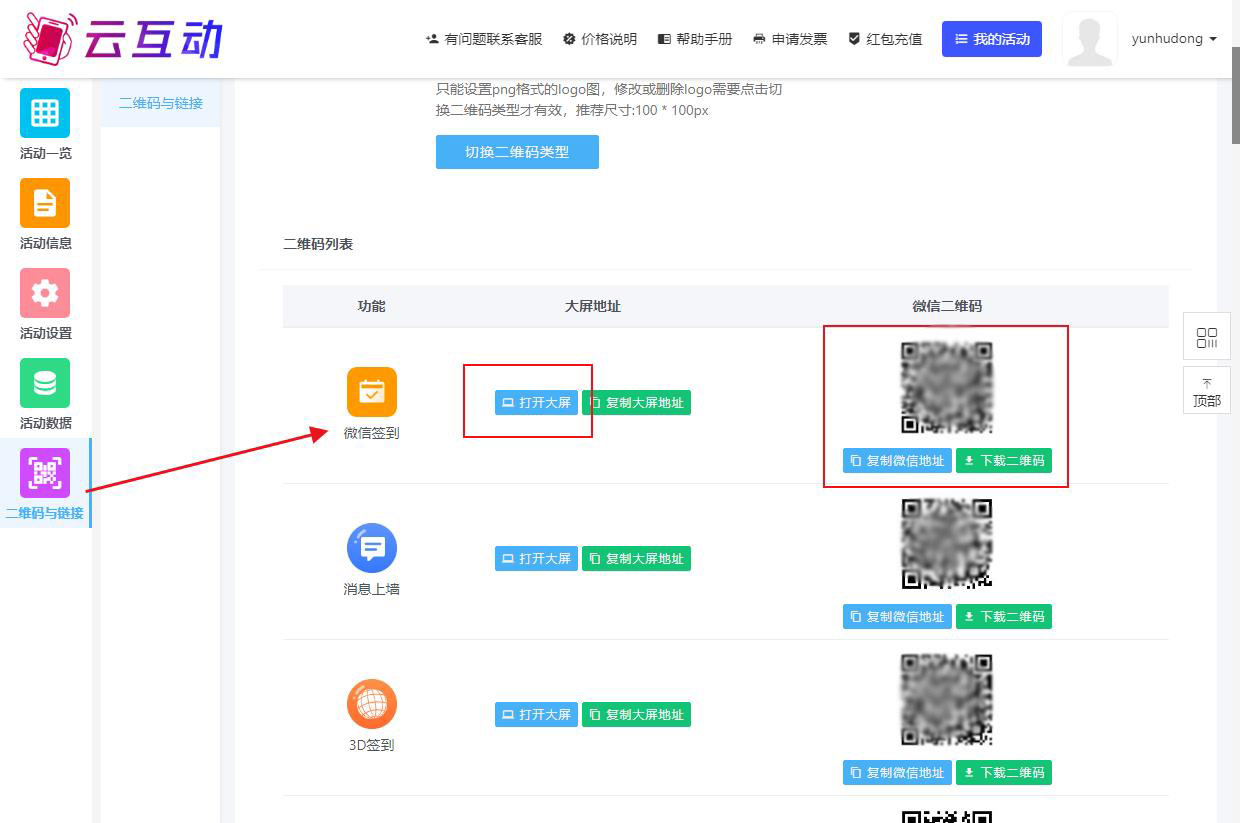The width and height of the screenshot is (1240, 823).
Task: Click the 我的活动 button
Action: [992, 39]
